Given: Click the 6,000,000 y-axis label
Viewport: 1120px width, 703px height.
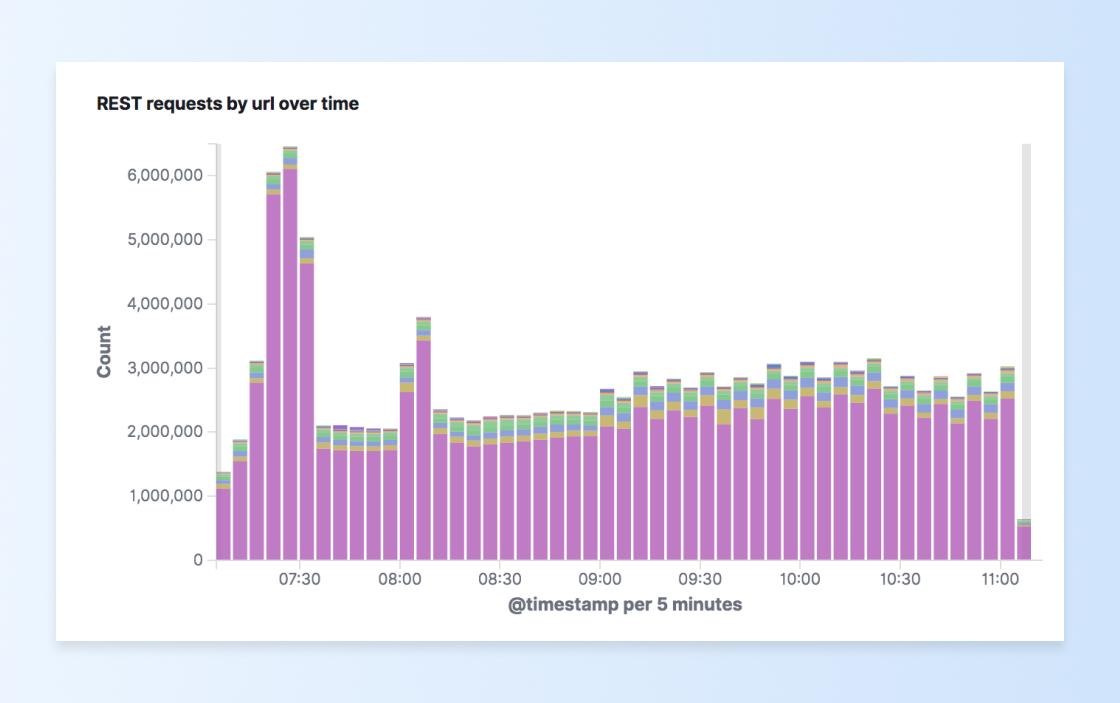Looking at the screenshot, I should pyautogui.click(x=165, y=175).
